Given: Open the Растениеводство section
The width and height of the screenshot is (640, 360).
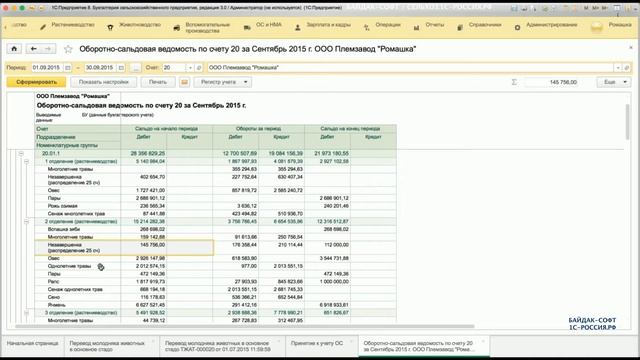Looking at the screenshot, I should click(68, 26).
